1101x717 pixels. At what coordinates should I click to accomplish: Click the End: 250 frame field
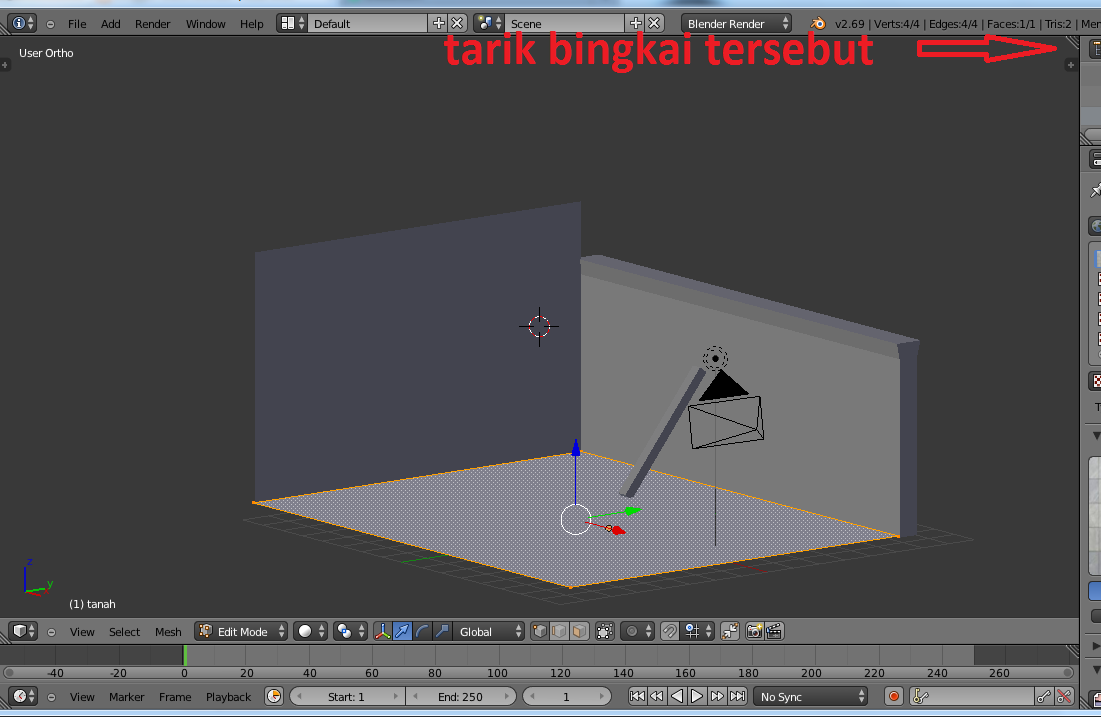point(461,696)
